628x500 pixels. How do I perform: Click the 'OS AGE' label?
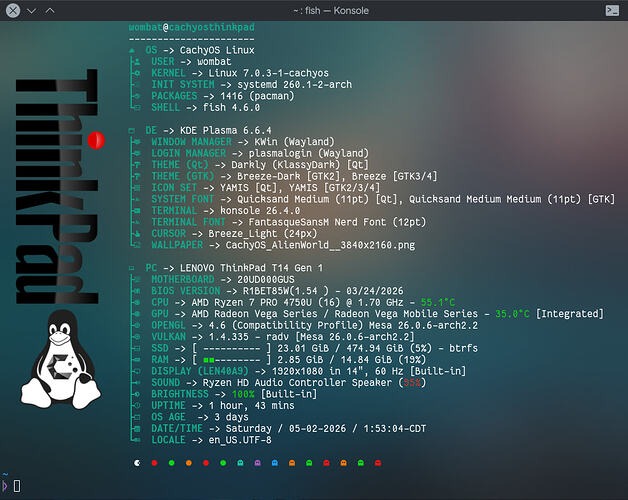tap(168, 417)
